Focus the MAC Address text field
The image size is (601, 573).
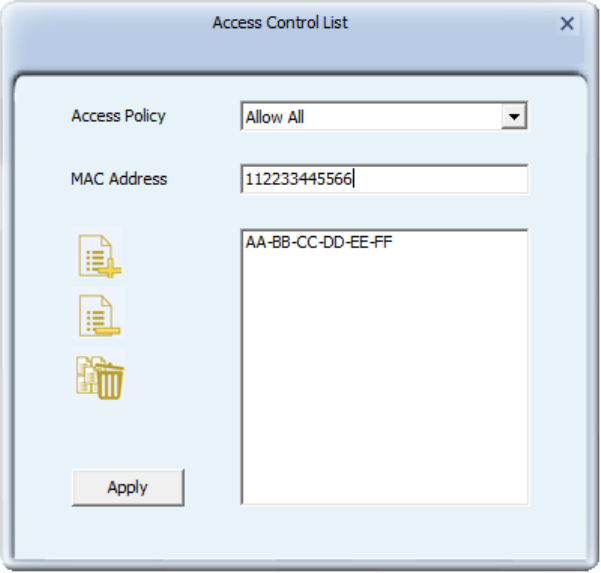click(384, 179)
